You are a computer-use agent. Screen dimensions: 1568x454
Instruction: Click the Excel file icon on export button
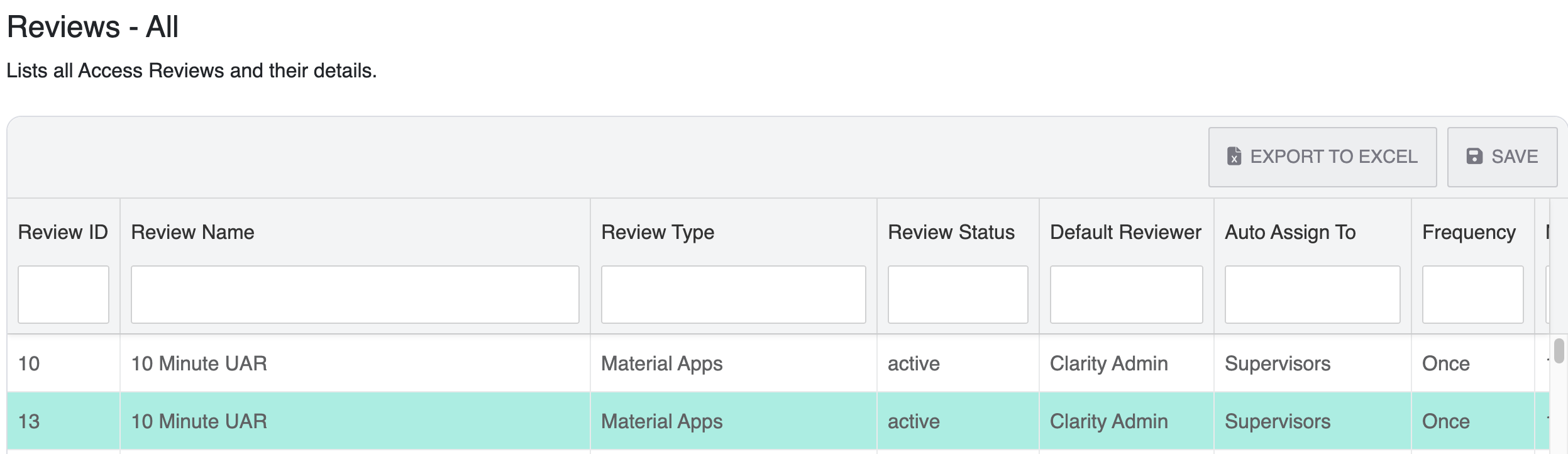(x=1234, y=156)
